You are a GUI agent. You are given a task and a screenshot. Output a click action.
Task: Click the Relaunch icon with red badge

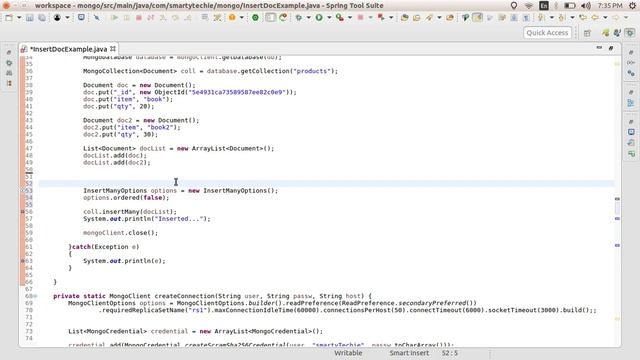click(283, 18)
